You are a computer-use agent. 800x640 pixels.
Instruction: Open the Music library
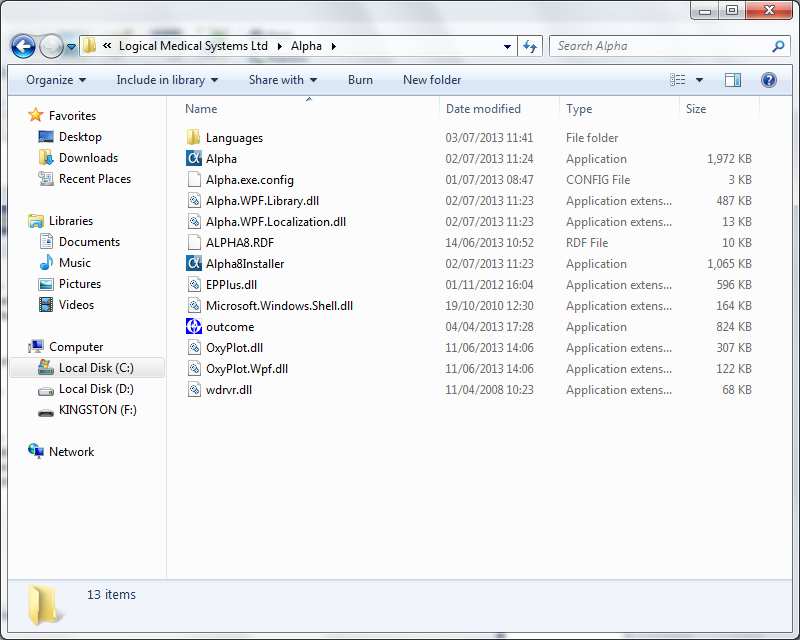pyautogui.click(x=74, y=262)
